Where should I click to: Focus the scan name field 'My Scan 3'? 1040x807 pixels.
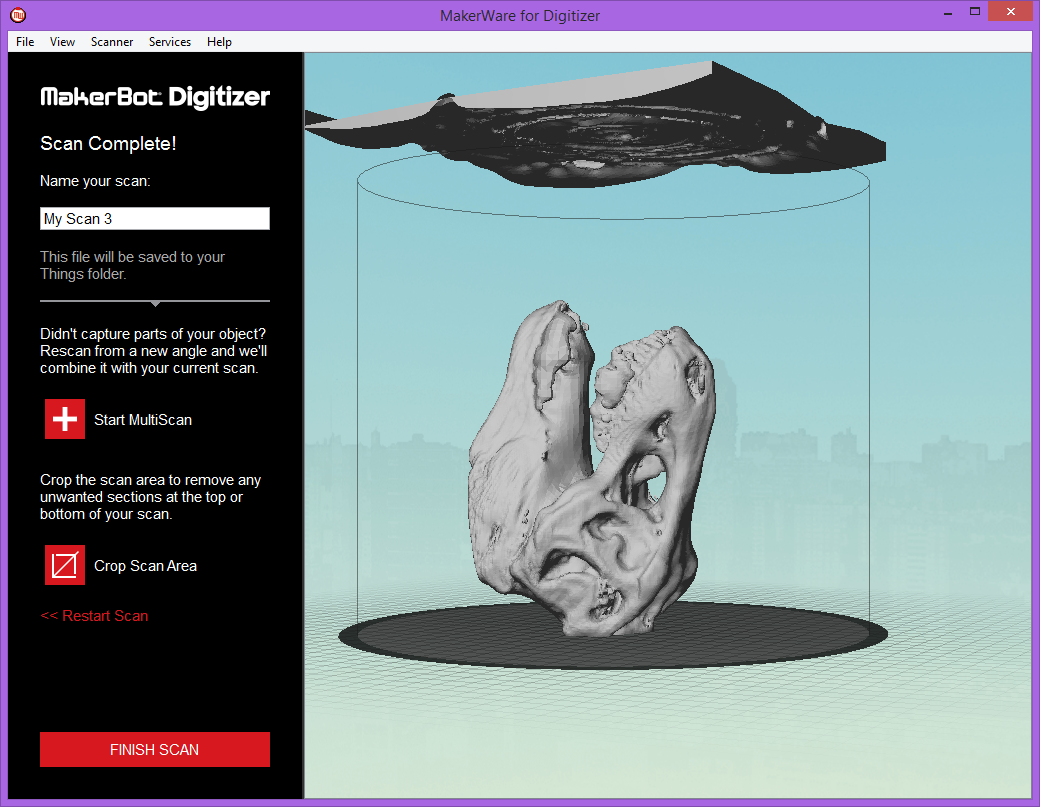pos(155,219)
